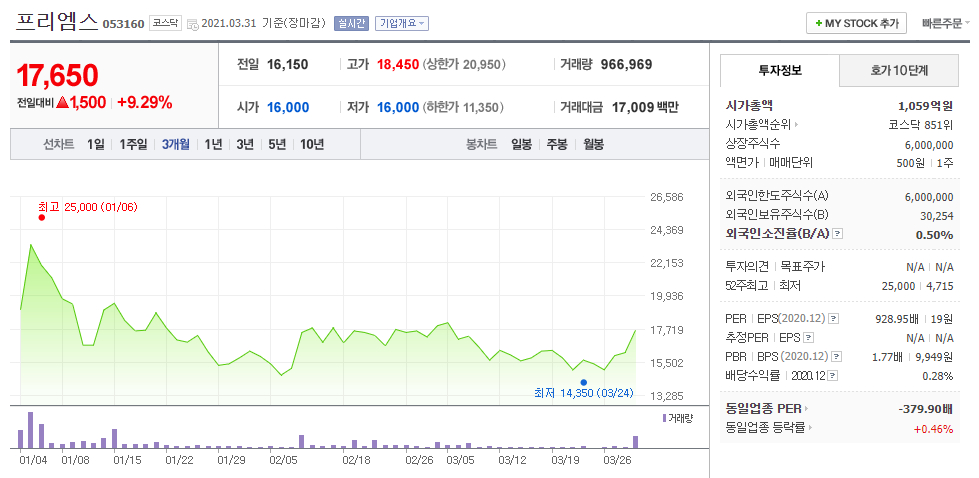Image resolution: width=979 pixels, height=478 pixels.
Task: Click the +9.29% change value
Action: 144,103
